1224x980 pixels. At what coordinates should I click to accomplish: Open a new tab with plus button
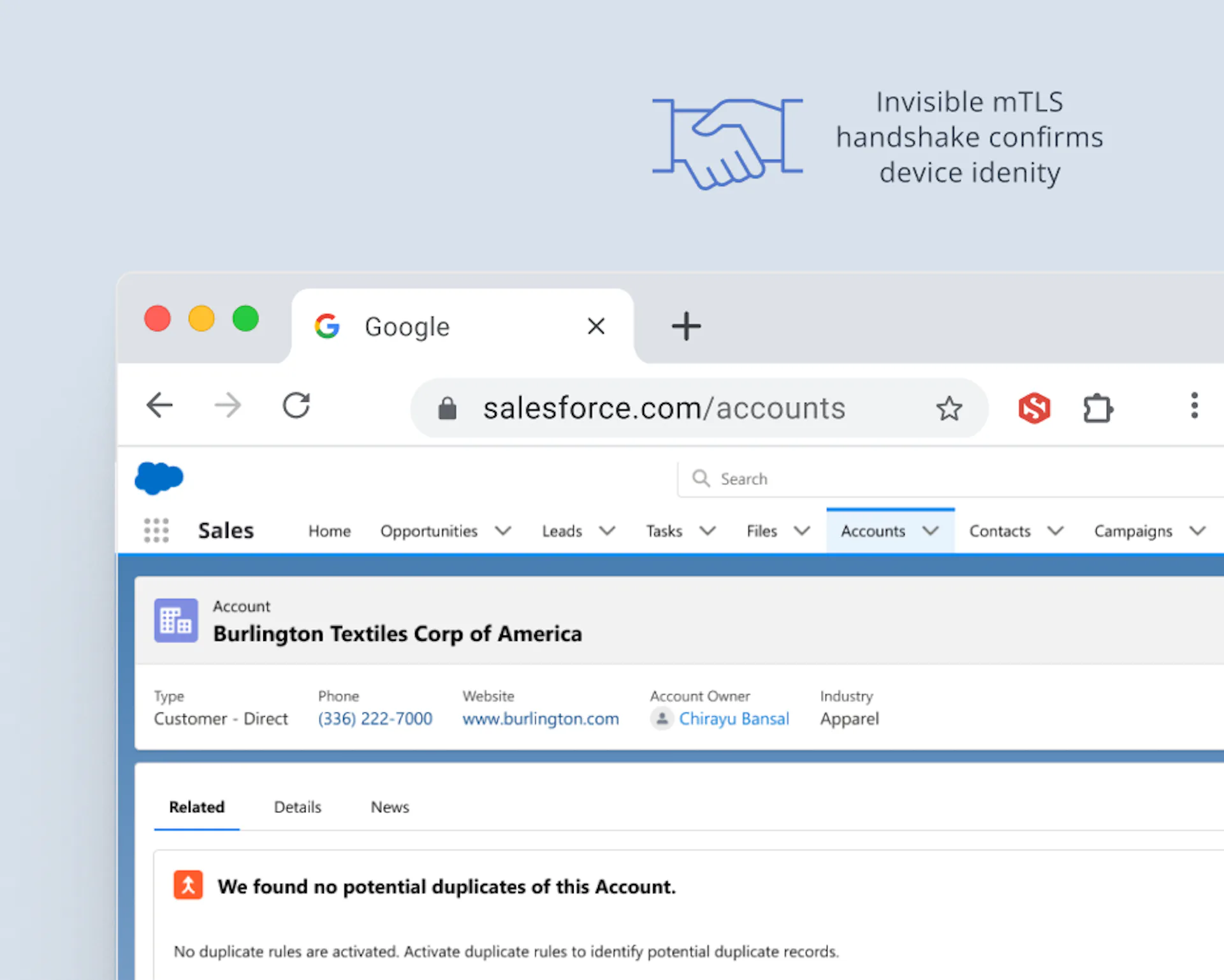686,326
